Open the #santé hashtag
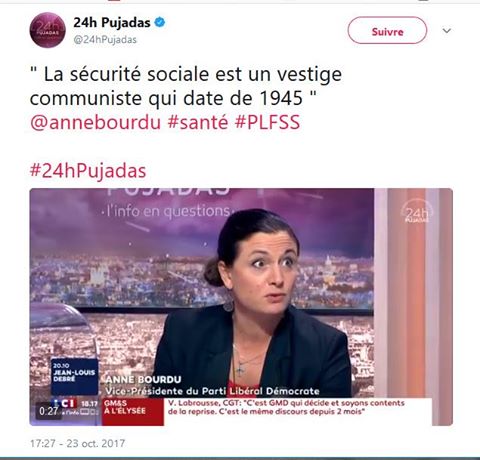The height and width of the screenshot is (460, 480). tap(198, 122)
